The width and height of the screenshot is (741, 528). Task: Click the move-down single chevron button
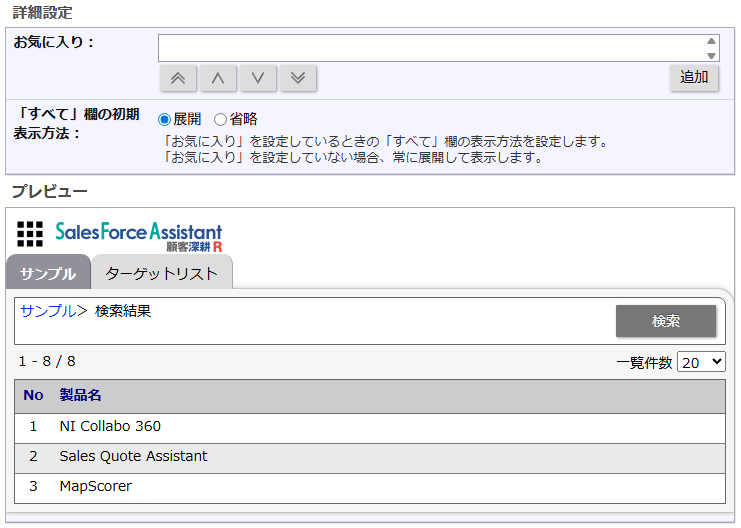[x=258, y=78]
